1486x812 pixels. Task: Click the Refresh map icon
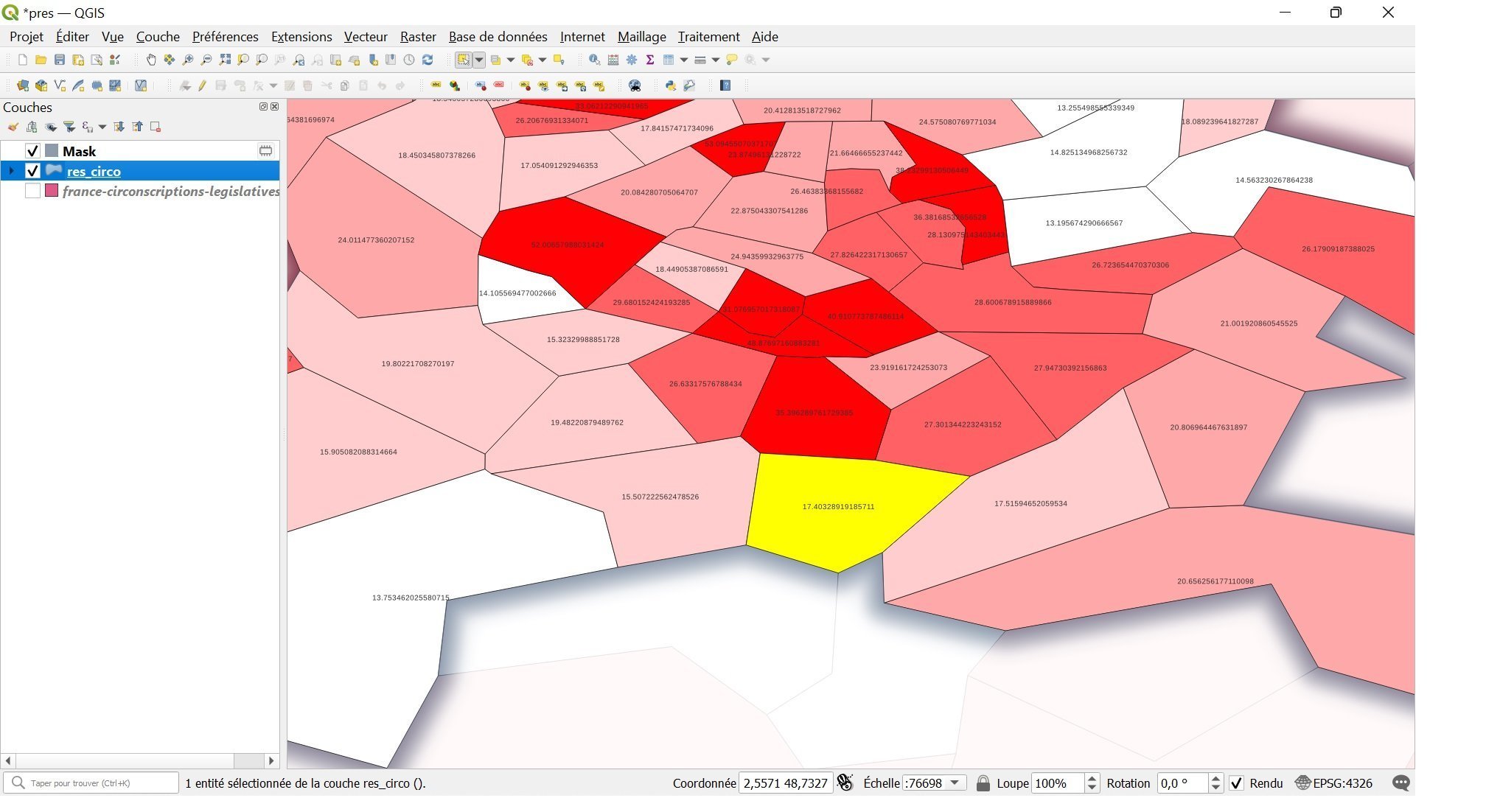(x=428, y=60)
